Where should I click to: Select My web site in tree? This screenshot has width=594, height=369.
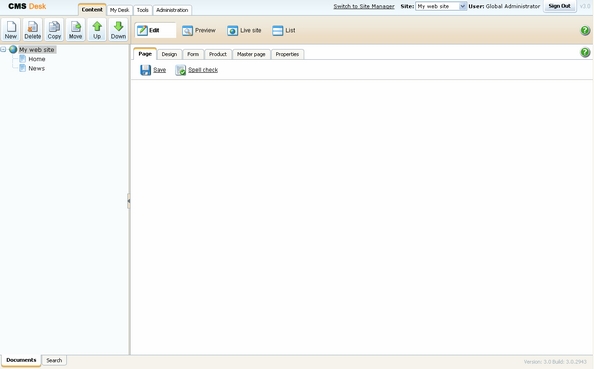tap(37, 50)
